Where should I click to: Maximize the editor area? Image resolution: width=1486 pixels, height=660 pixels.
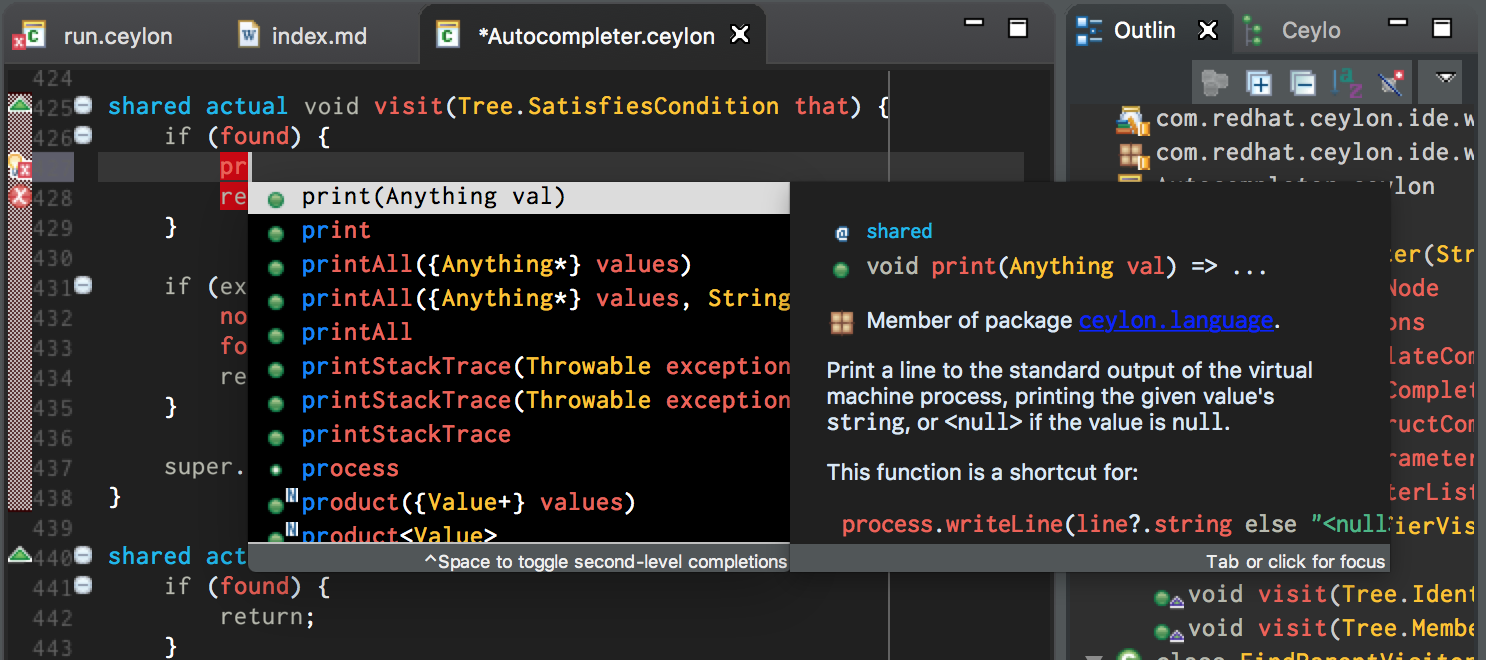(1018, 27)
